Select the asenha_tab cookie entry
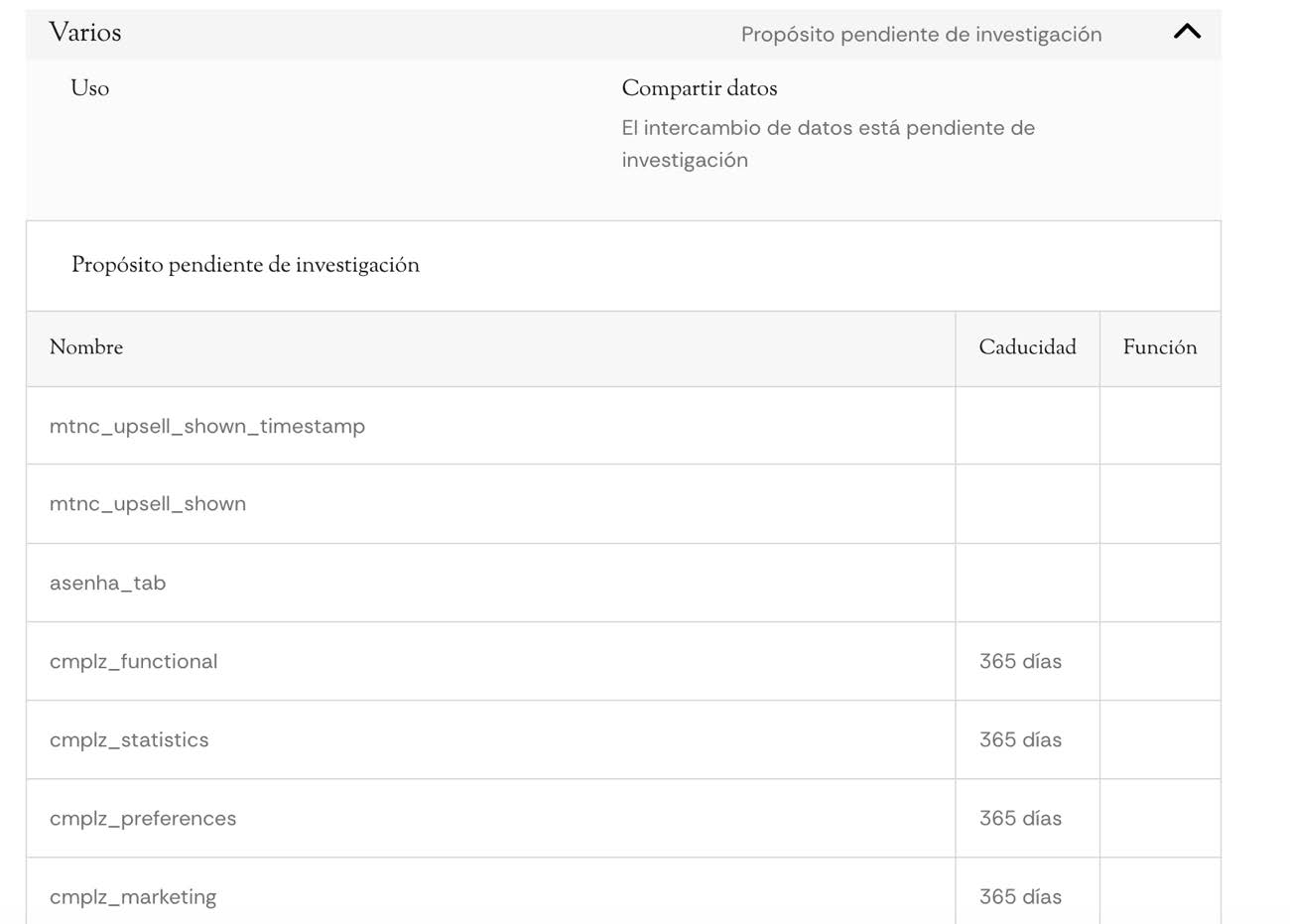Screen dimensions: 1290x924 point(108,583)
